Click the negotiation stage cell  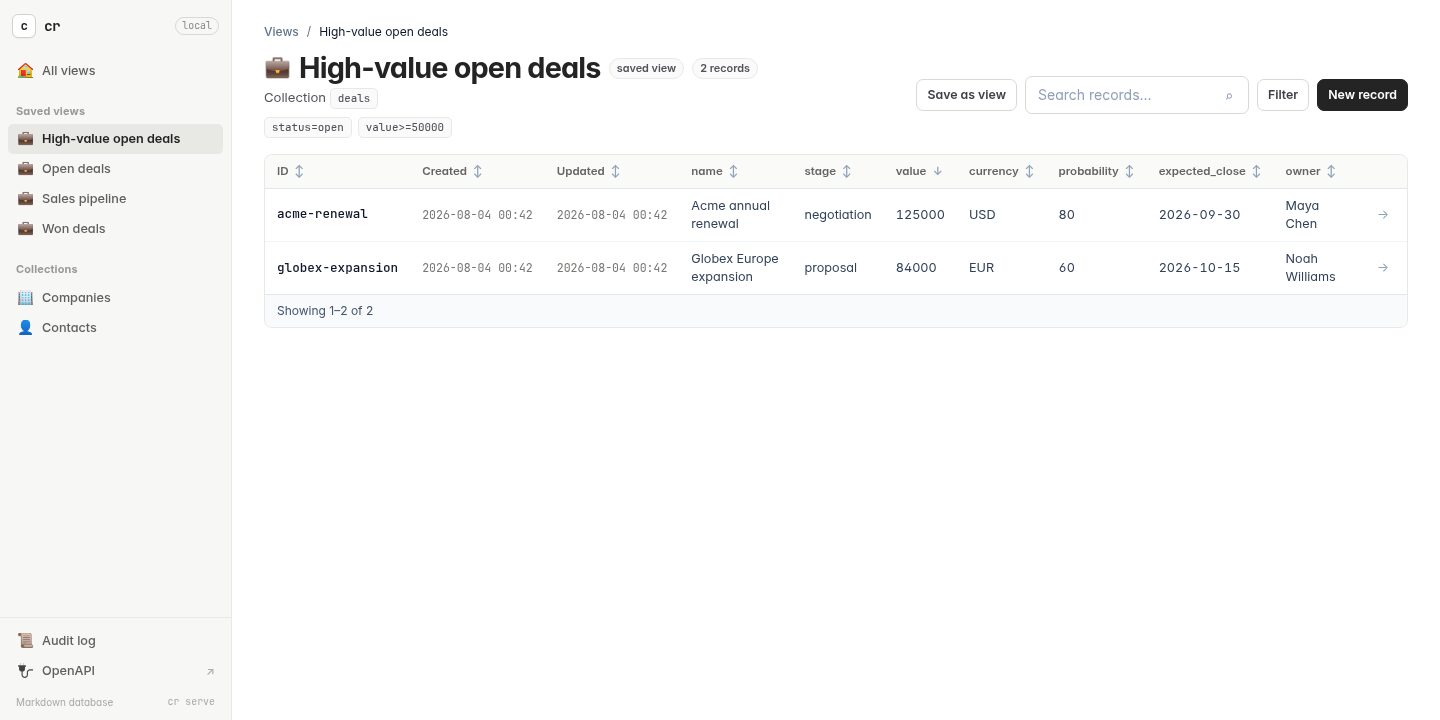pos(838,215)
